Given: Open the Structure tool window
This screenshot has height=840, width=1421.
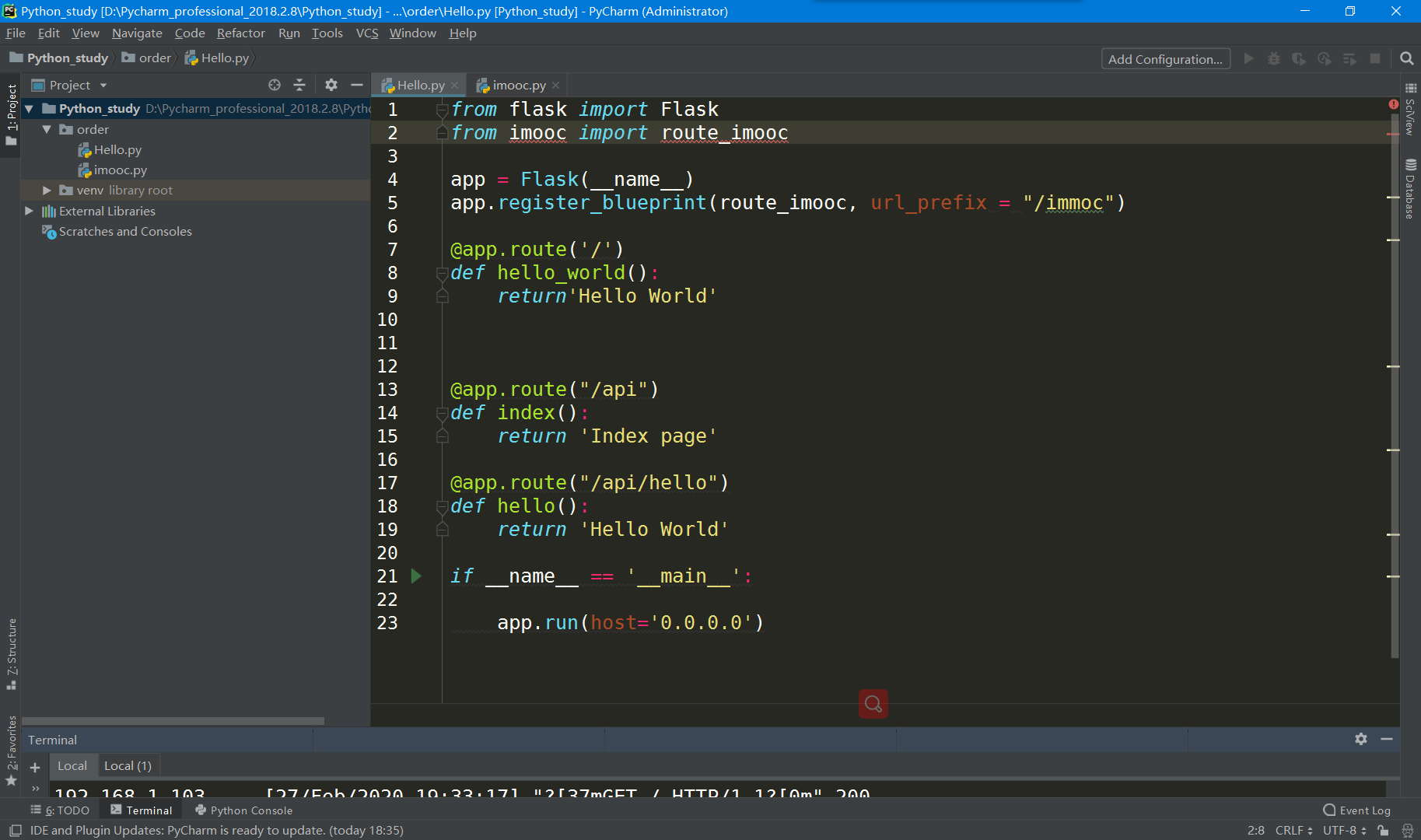Looking at the screenshot, I should point(12,653).
